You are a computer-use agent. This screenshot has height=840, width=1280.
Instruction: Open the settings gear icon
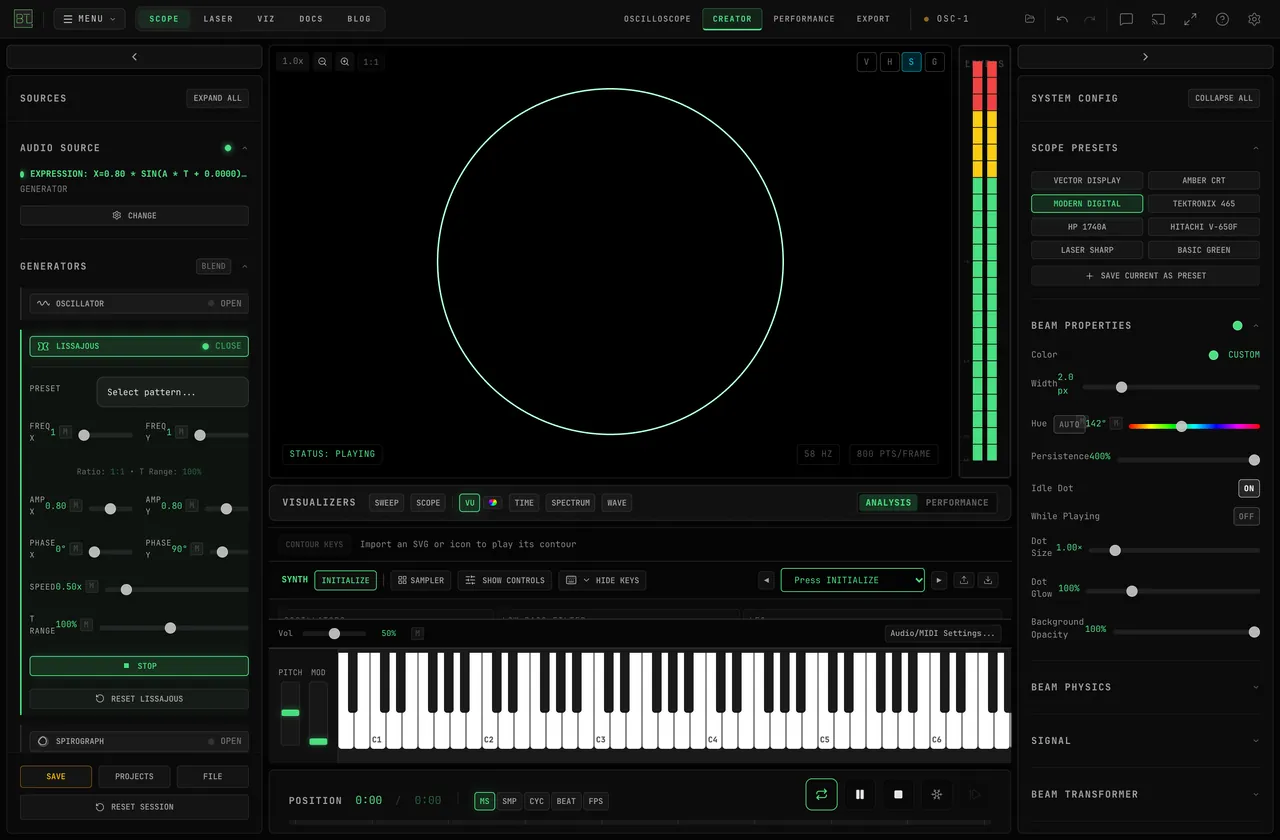tap(1254, 19)
